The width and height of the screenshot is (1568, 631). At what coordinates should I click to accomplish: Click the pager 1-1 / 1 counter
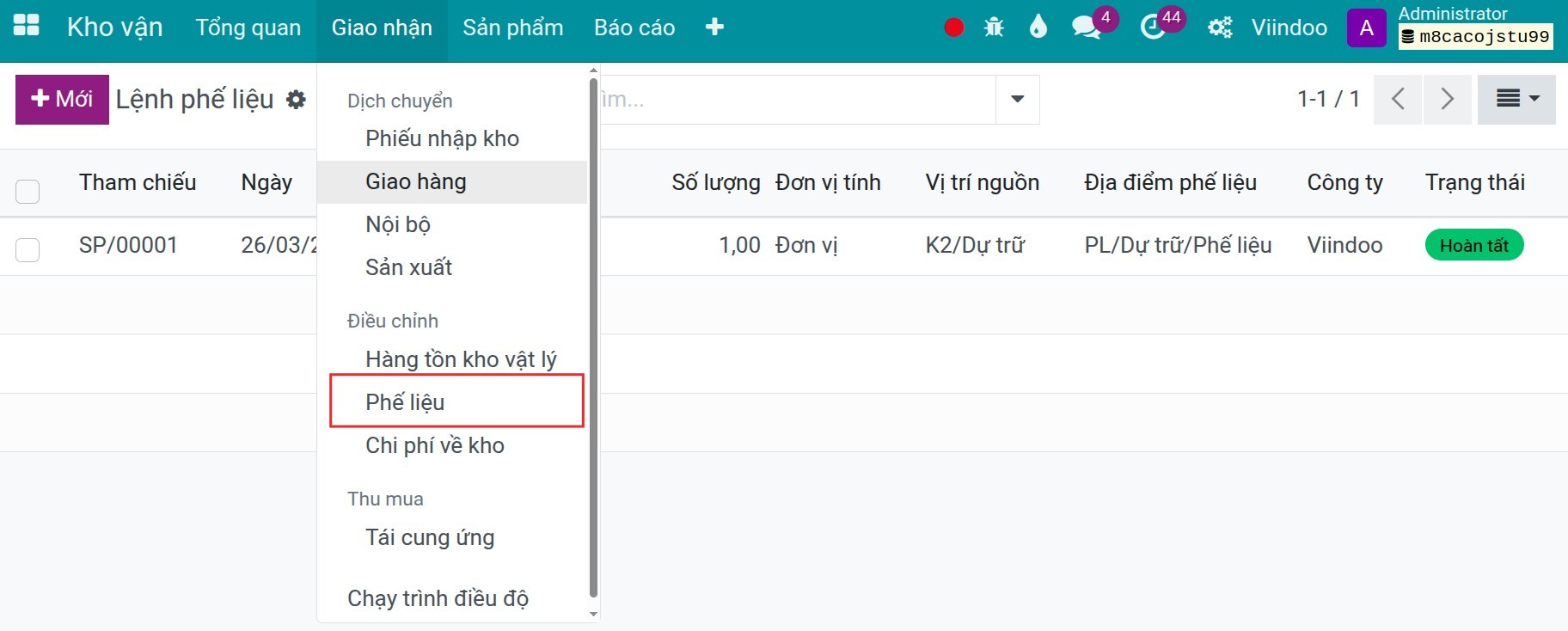(x=1328, y=99)
